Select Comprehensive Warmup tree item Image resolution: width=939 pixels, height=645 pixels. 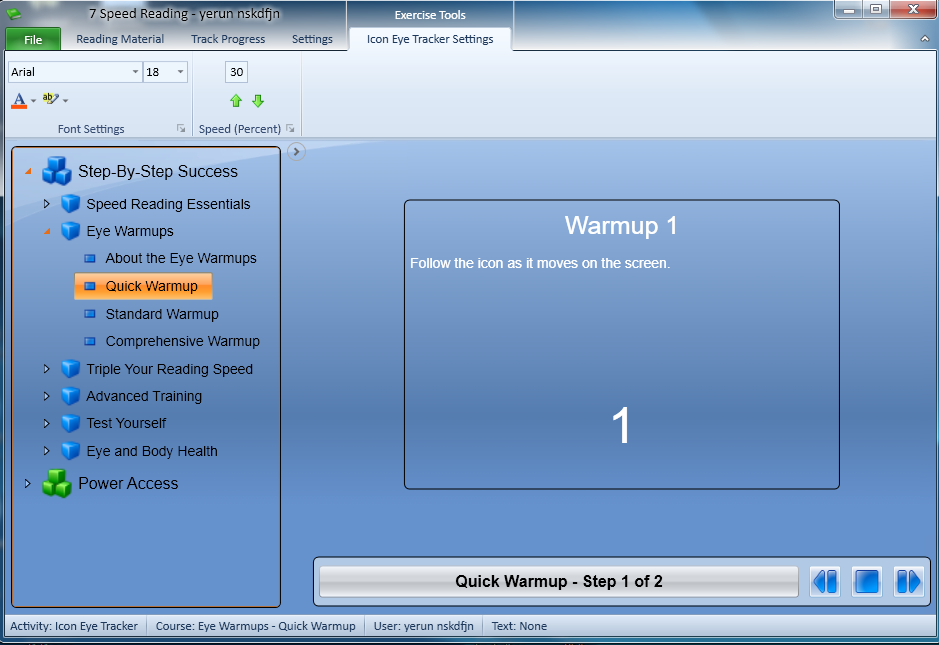pyautogui.click(x=183, y=341)
